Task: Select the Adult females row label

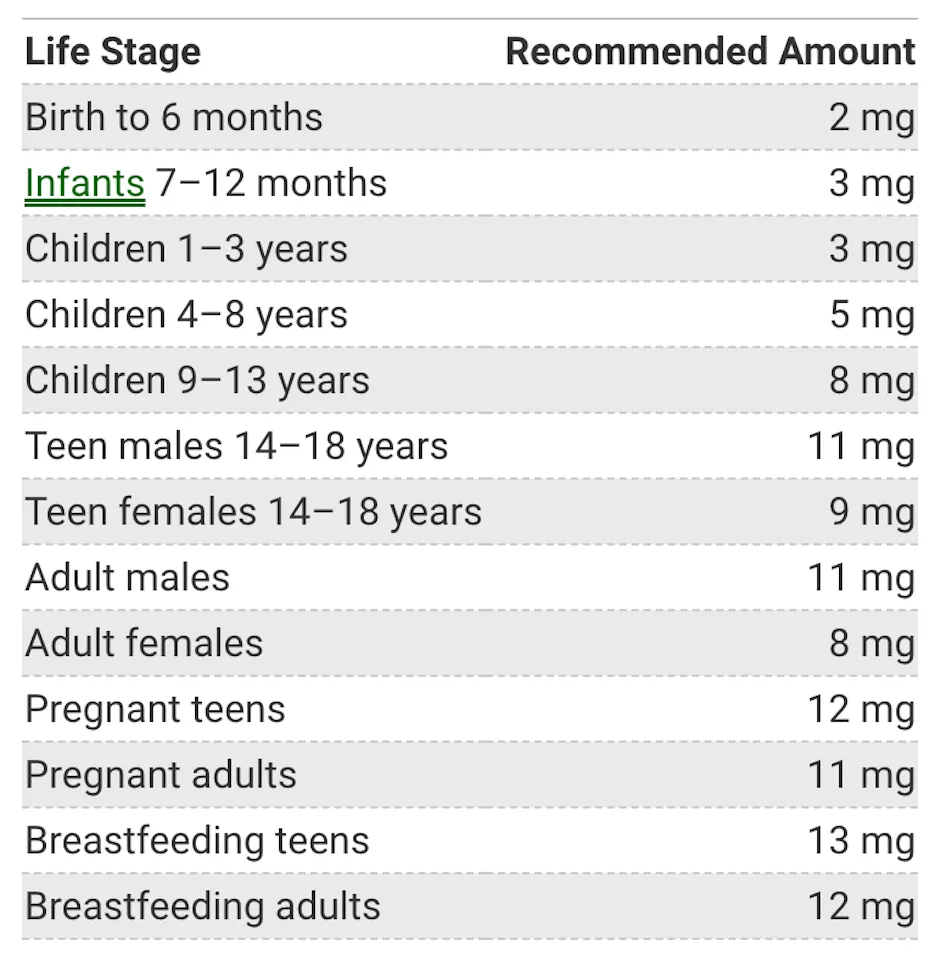Action: (144, 643)
